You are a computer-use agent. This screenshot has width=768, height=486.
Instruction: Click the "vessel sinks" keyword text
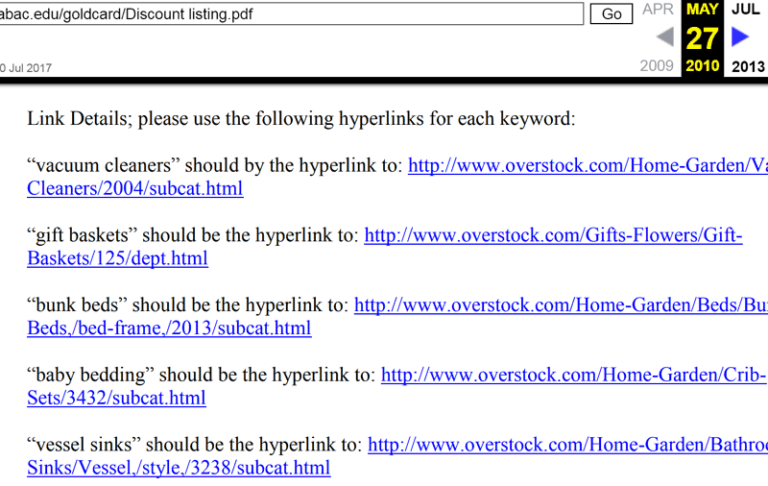click(84, 445)
